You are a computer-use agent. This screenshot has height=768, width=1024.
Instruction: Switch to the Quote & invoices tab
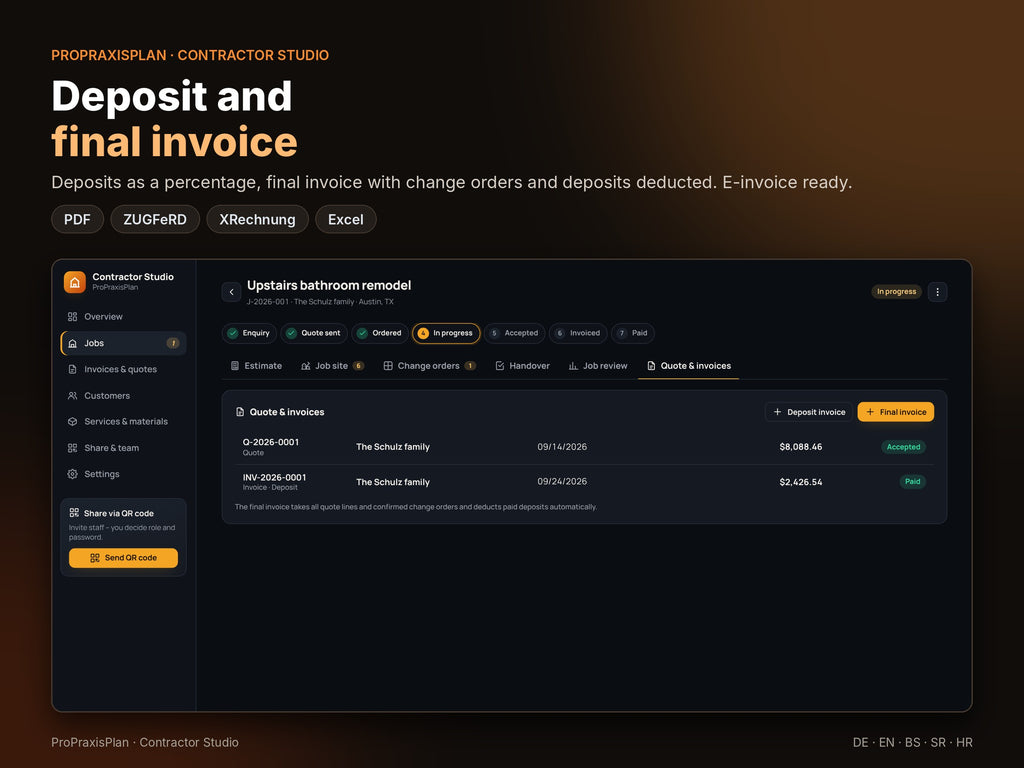pyautogui.click(x=688, y=366)
